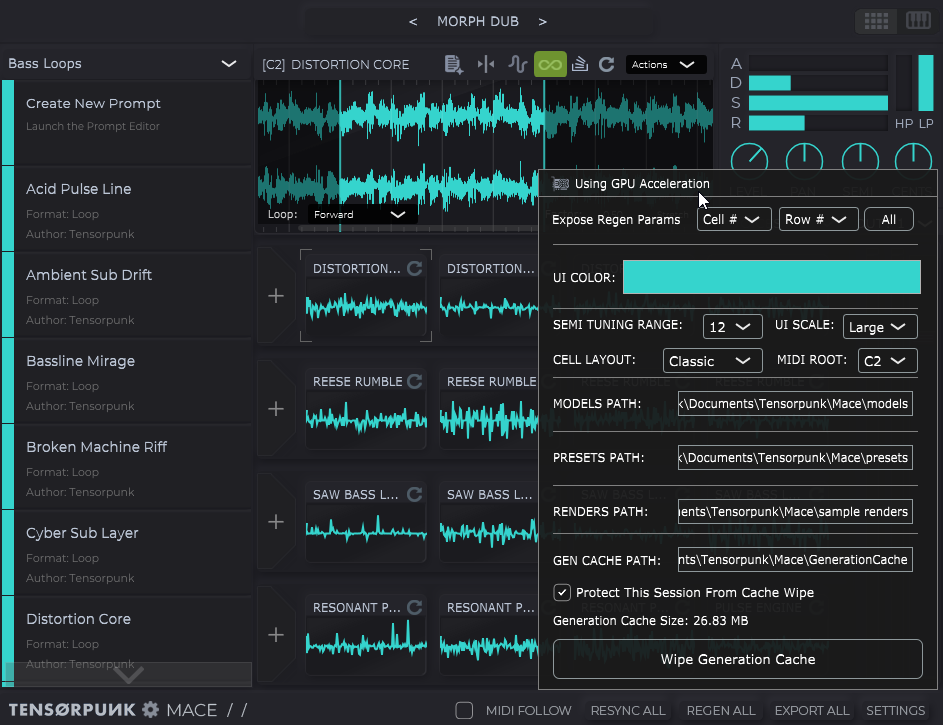Screen dimensions: 943x725
Task: Click the stacked layers icon in toolbar
Action: 580,64
